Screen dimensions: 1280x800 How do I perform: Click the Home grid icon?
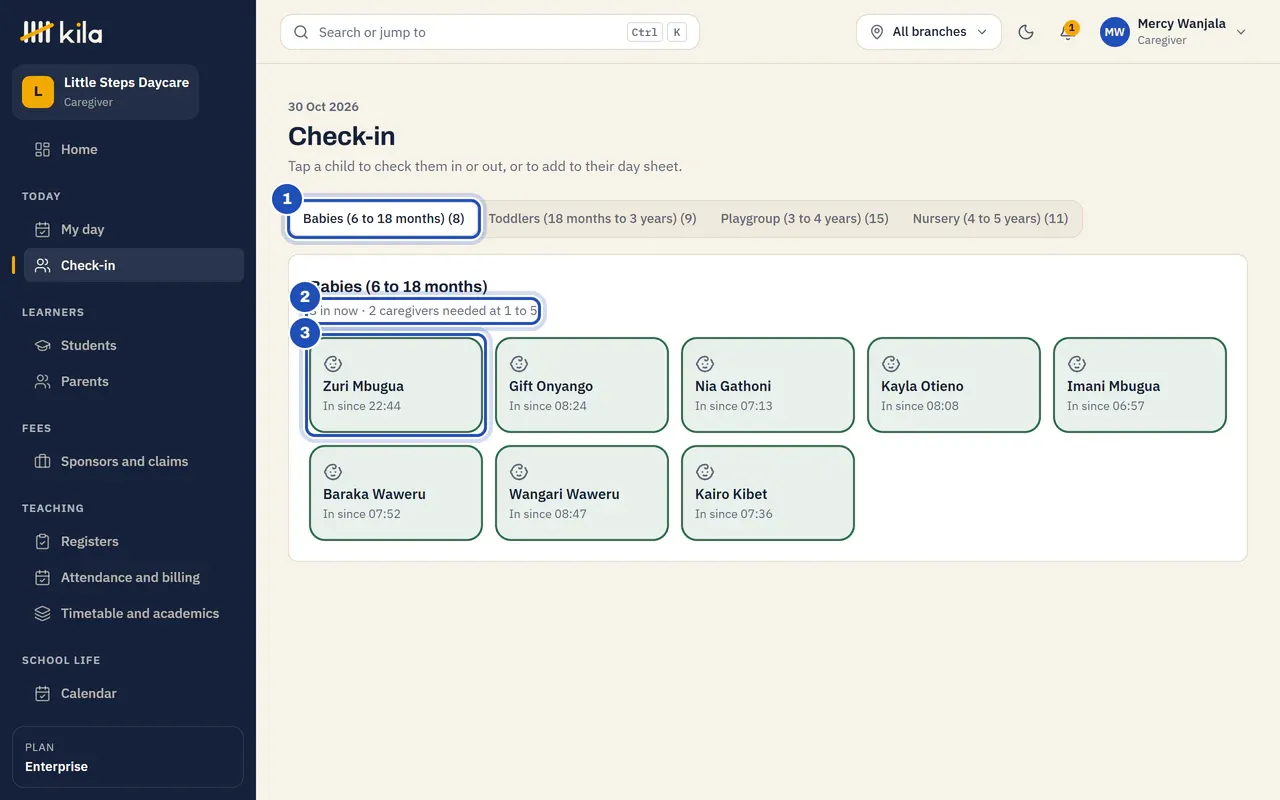point(42,149)
